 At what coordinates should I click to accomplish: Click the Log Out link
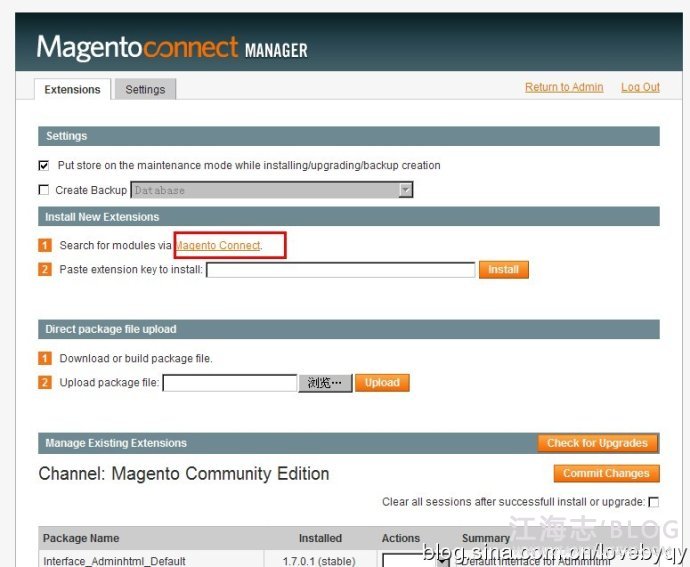(640, 87)
